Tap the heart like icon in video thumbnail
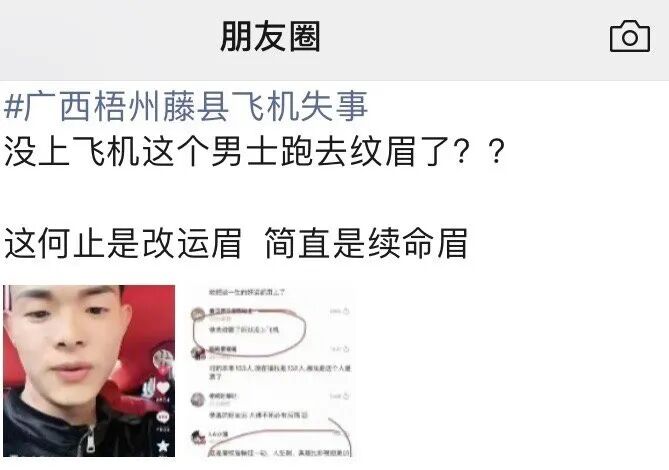The image size is (669, 470). pos(163,388)
